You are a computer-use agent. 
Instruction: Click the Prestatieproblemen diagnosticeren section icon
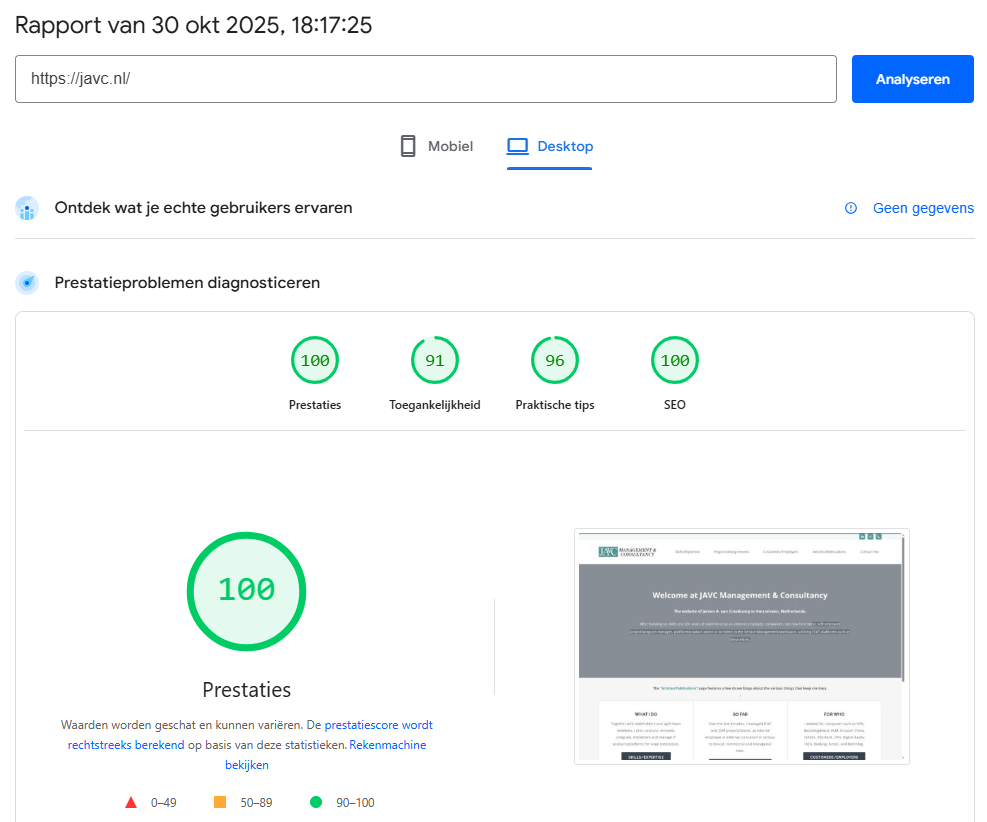pos(27,283)
